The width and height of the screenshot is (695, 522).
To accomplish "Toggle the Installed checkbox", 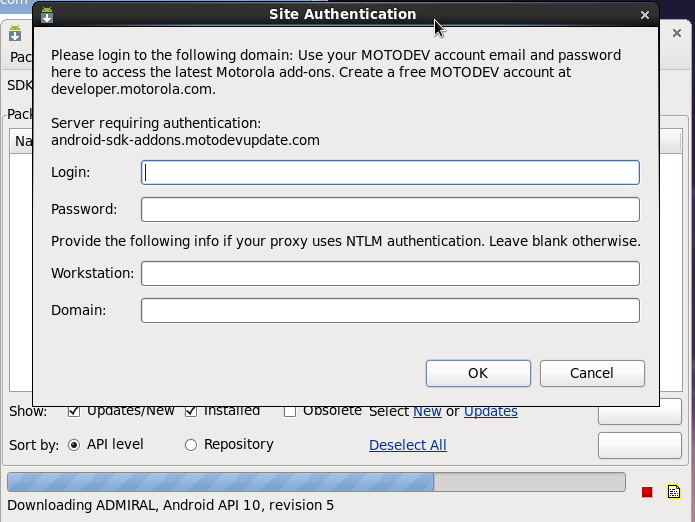I will (x=191, y=411).
